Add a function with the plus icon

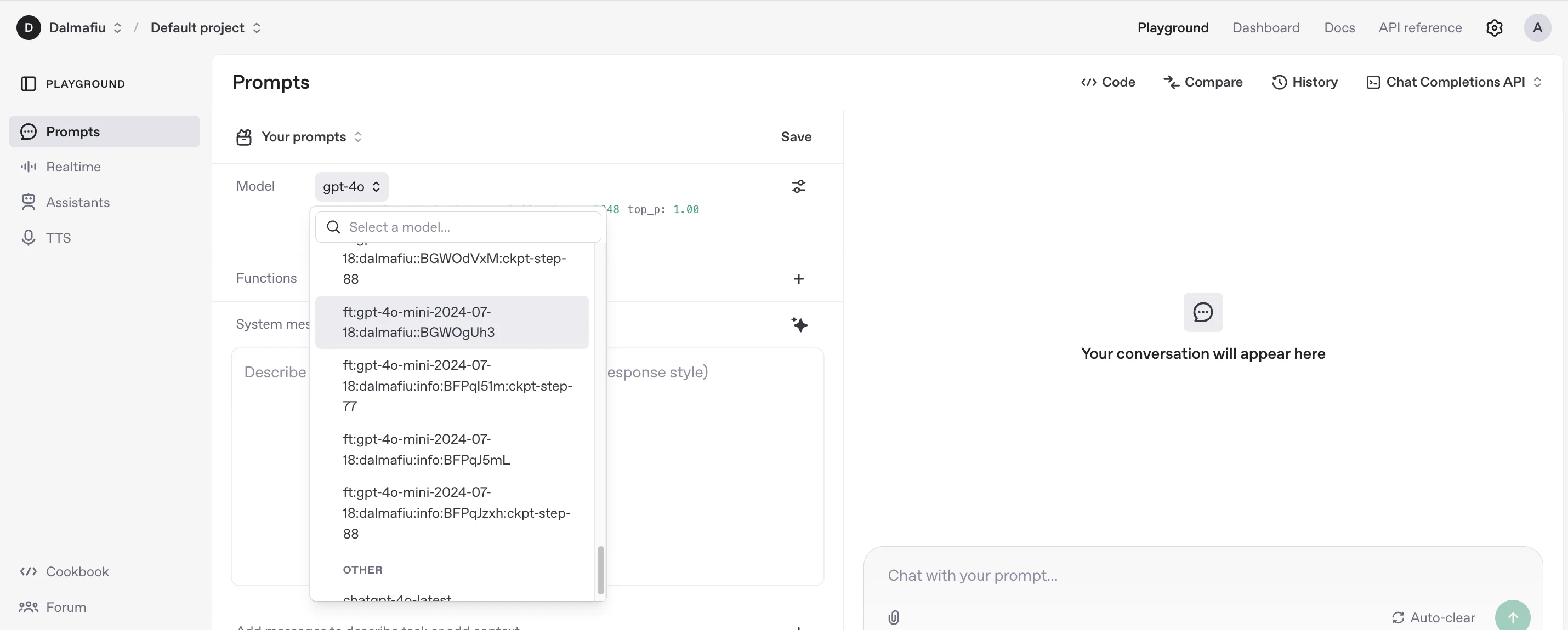click(x=799, y=279)
